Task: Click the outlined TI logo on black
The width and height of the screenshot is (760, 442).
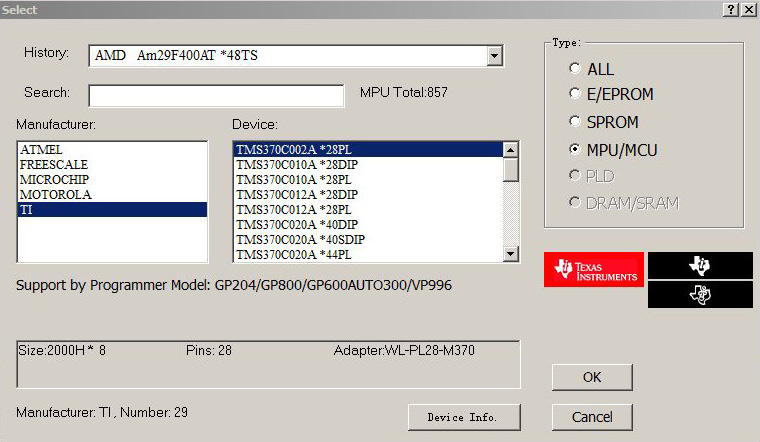Action: tap(700, 295)
